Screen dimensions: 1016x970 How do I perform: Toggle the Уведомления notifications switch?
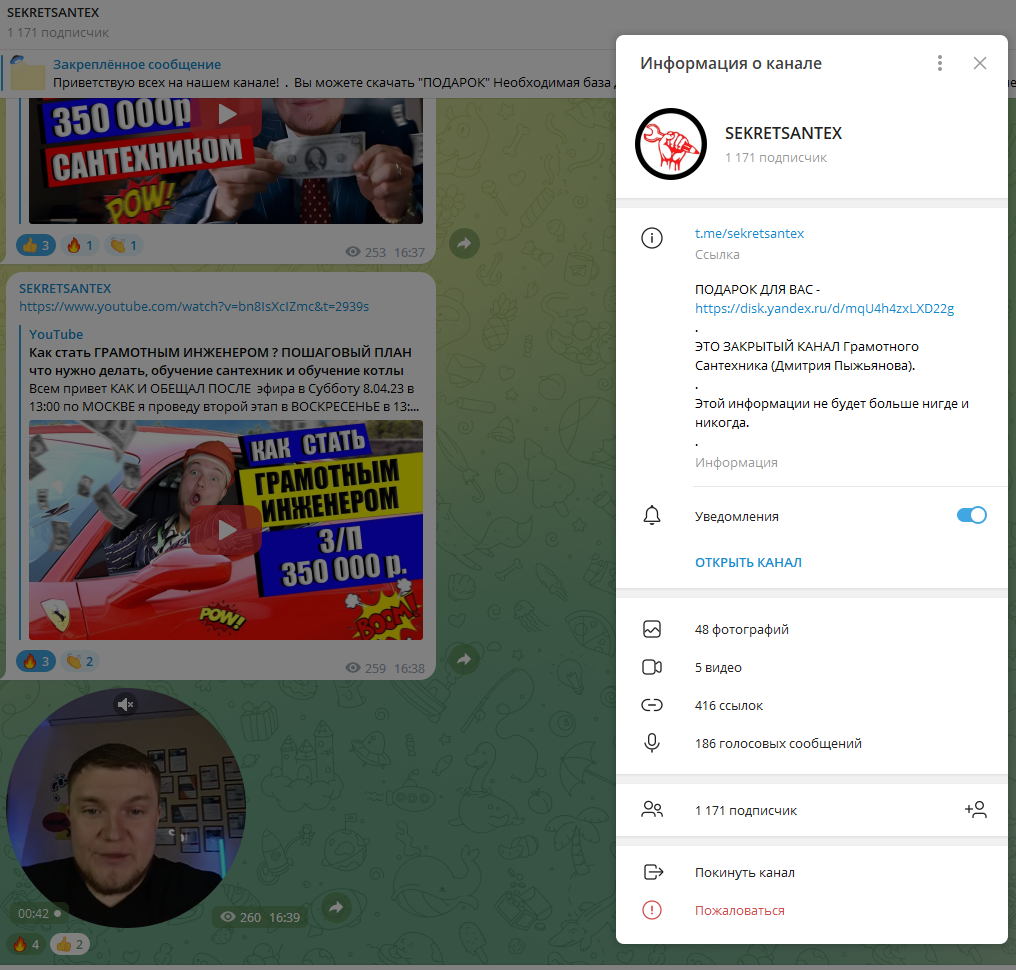coord(971,515)
